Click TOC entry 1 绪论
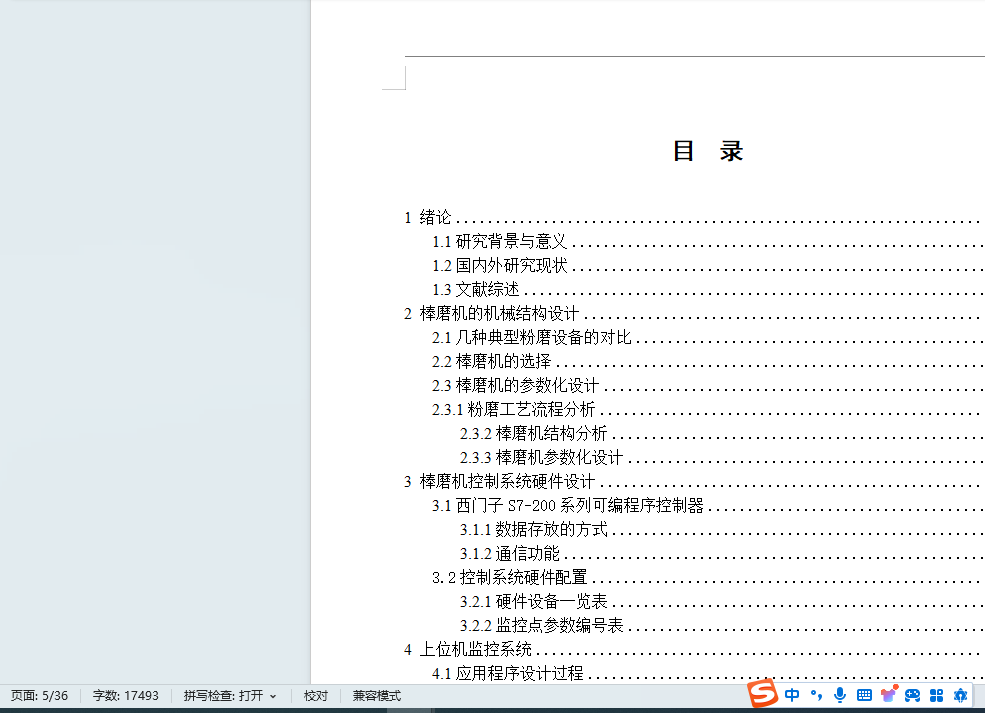The image size is (985, 713). point(427,217)
